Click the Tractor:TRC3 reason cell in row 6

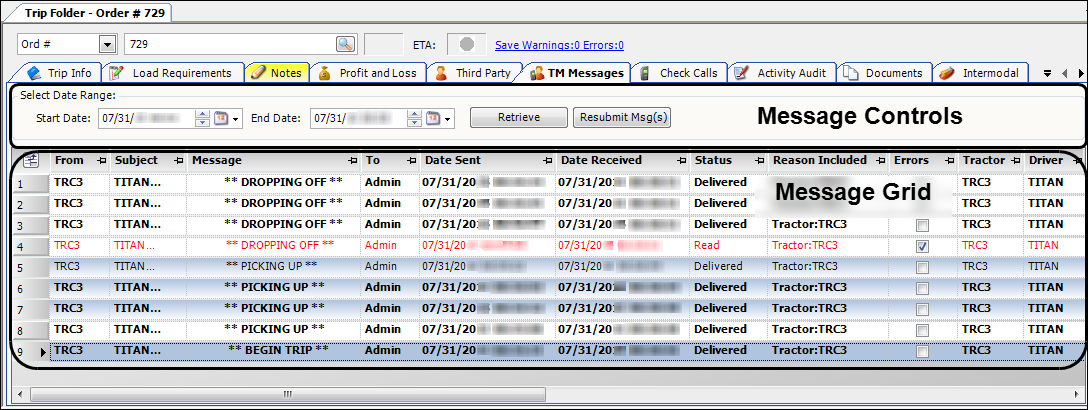(829, 288)
